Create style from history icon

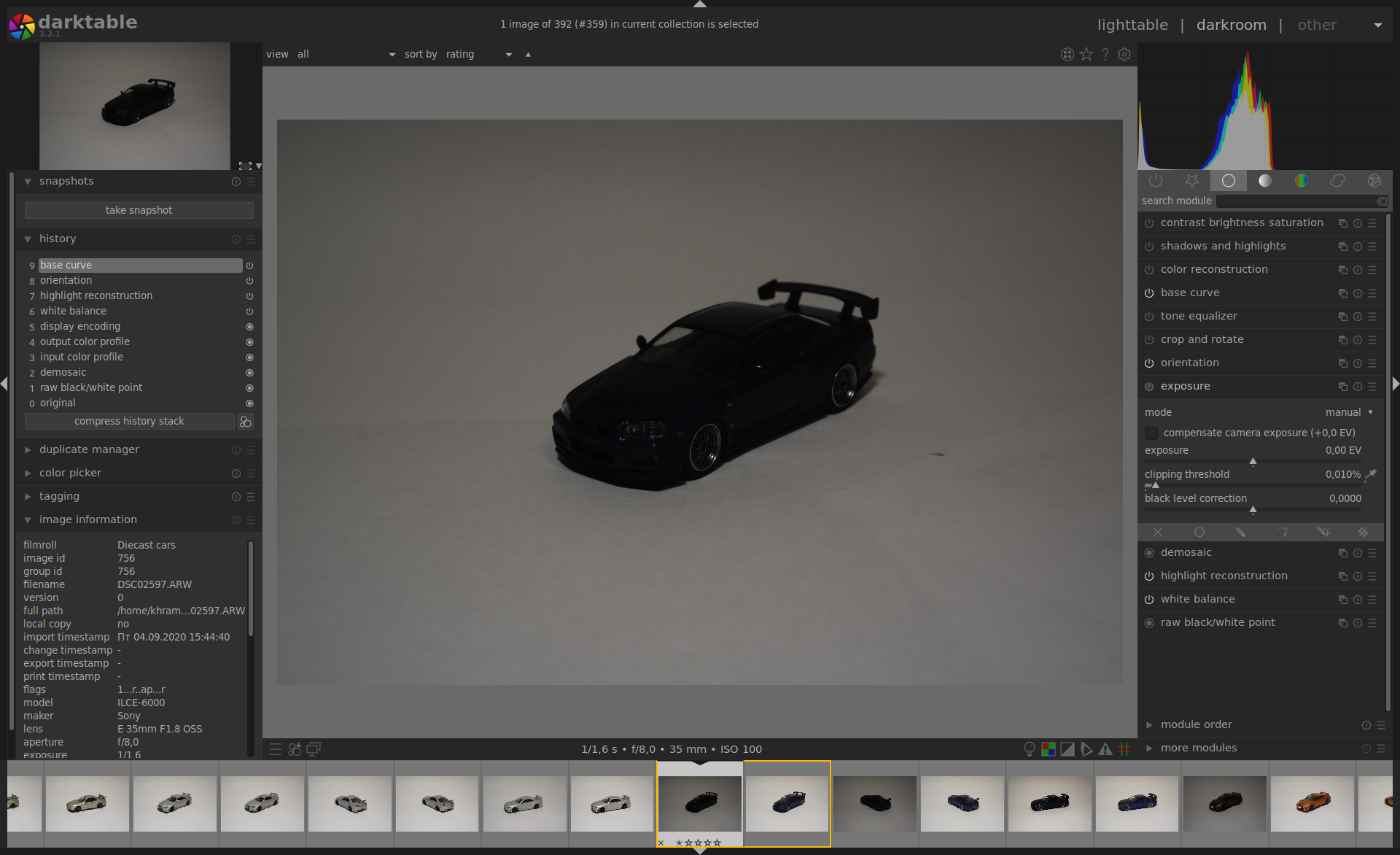[246, 422]
